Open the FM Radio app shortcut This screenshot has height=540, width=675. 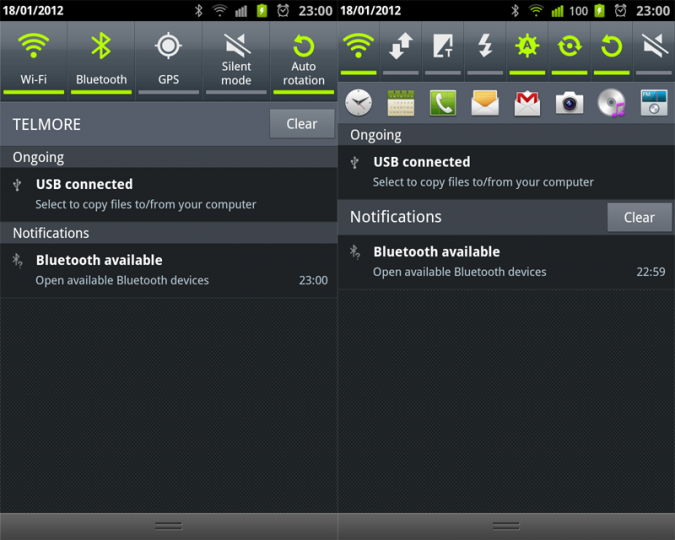(x=654, y=103)
